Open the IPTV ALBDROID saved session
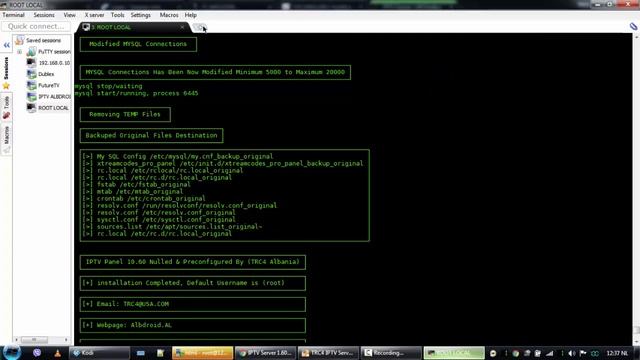Image resolution: width=640 pixels, height=360 pixels. (49, 97)
